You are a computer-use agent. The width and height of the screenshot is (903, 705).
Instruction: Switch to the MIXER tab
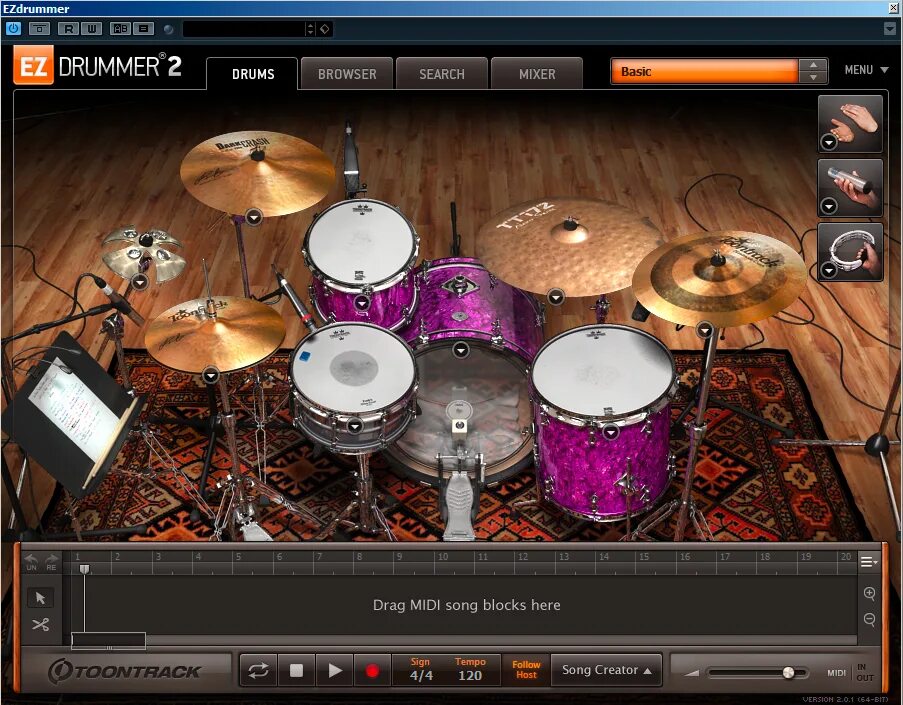(536, 73)
